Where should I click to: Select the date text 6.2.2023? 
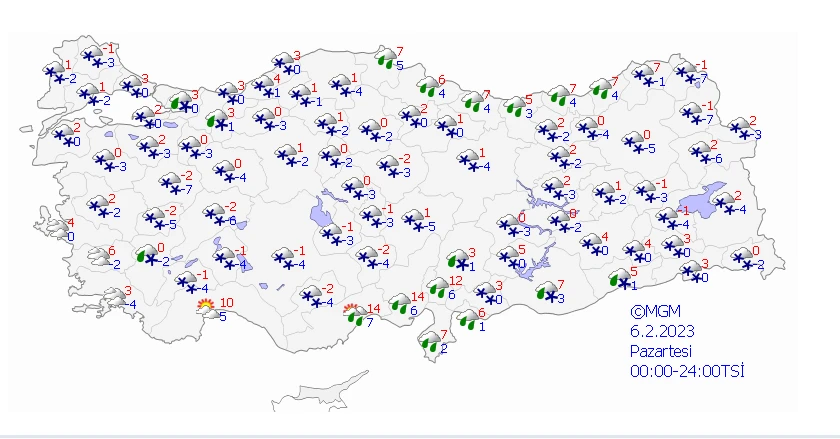[662, 331]
